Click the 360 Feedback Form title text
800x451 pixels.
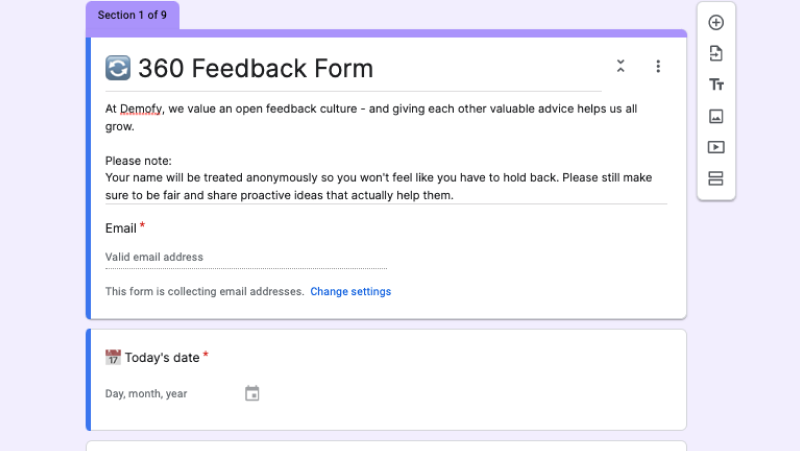255,68
